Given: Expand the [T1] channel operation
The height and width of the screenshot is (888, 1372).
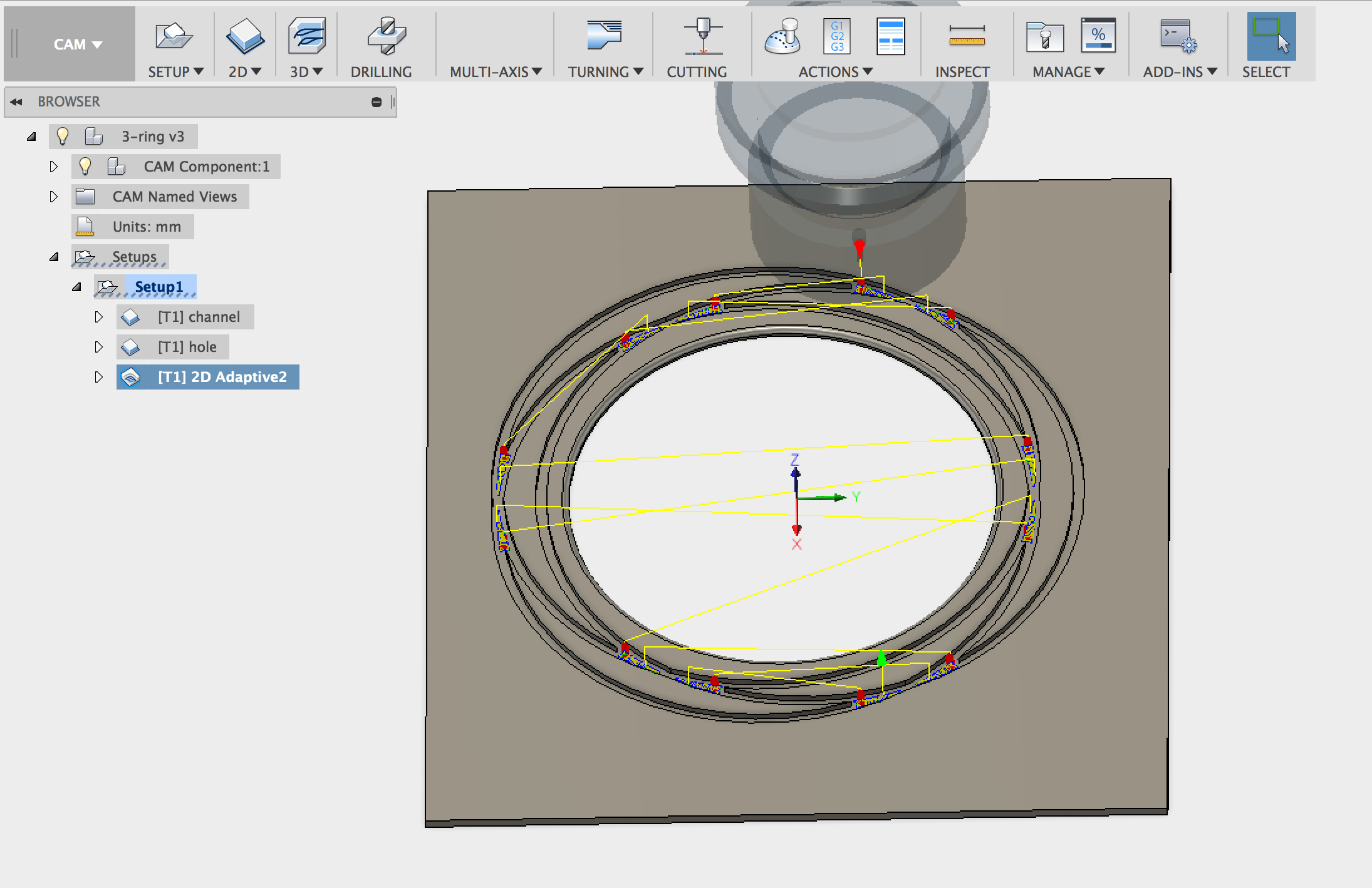Looking at the screenshot, I should pyautogui.click(x=99, y=317).
